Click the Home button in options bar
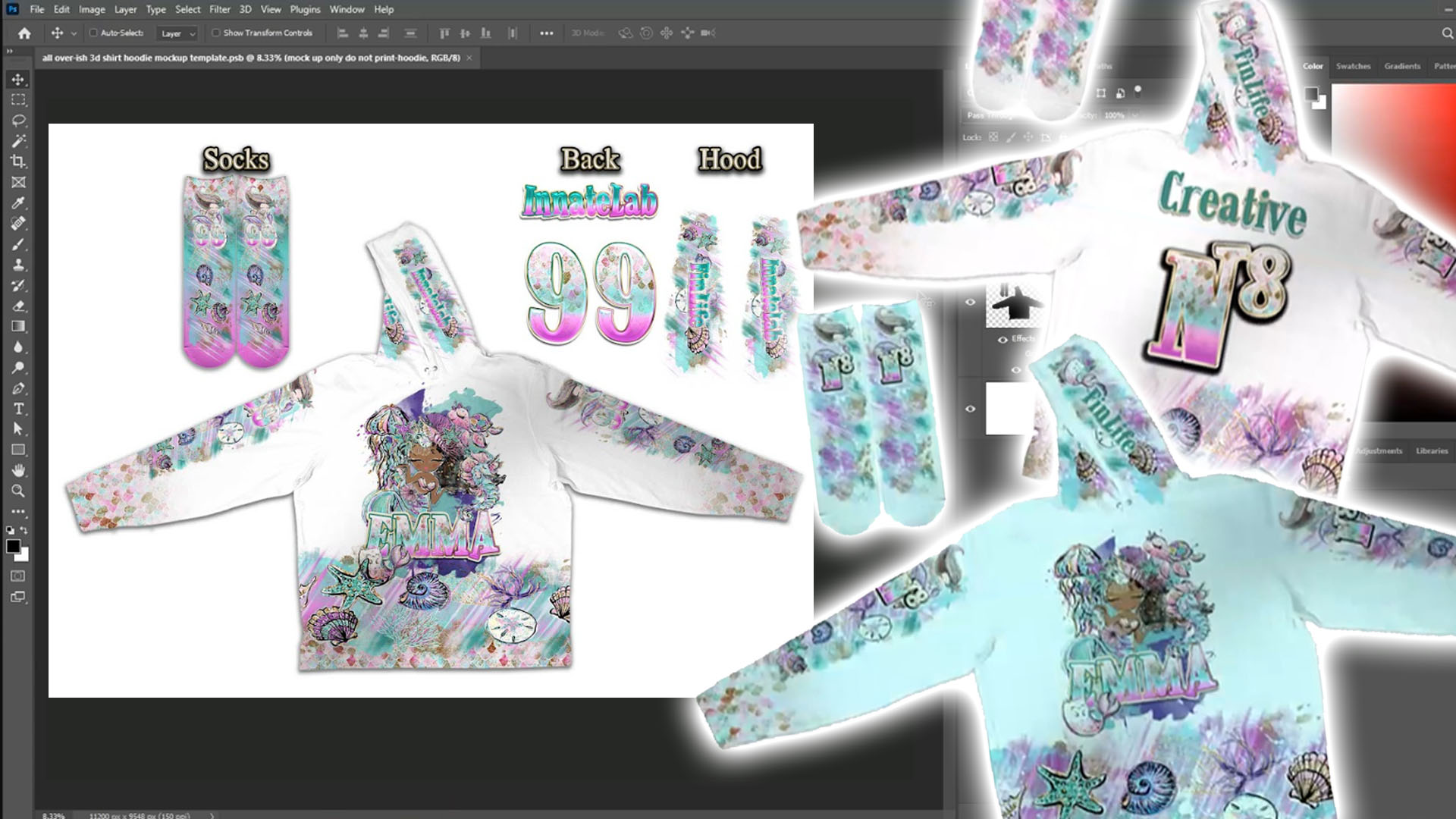The height and width of the screenshot is (819, 1456). 24,33
